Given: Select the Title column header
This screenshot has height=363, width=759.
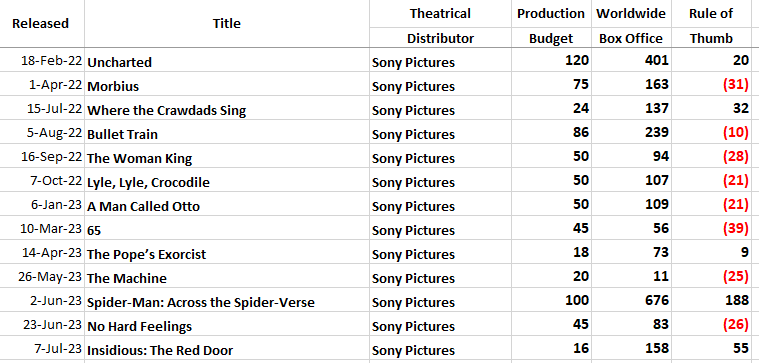Looking at the screenshot, I should pyautogui.click(x=227, y=23).
